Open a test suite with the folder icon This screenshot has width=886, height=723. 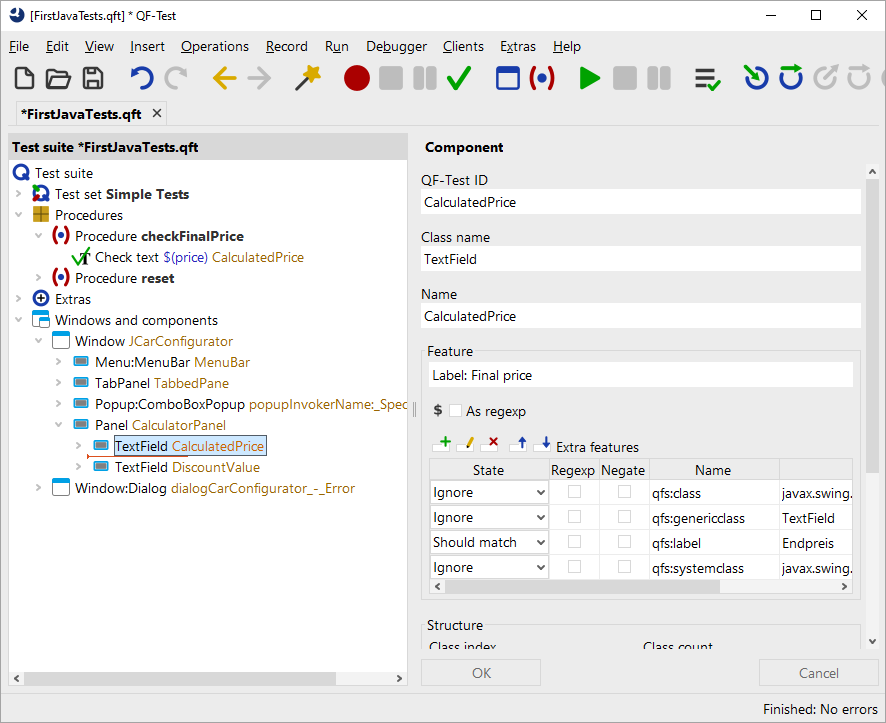58,78
